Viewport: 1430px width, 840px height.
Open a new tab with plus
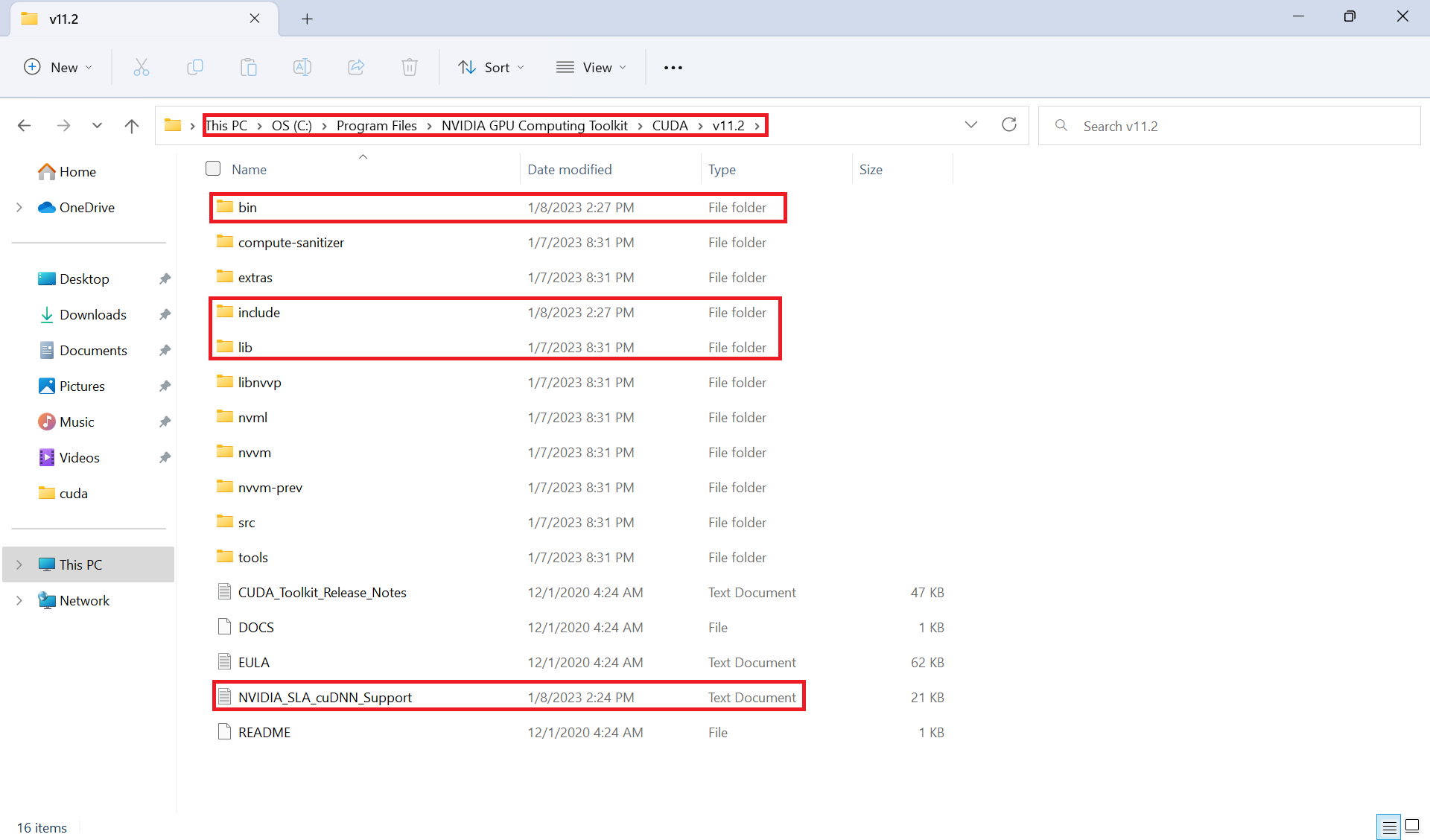307,19
